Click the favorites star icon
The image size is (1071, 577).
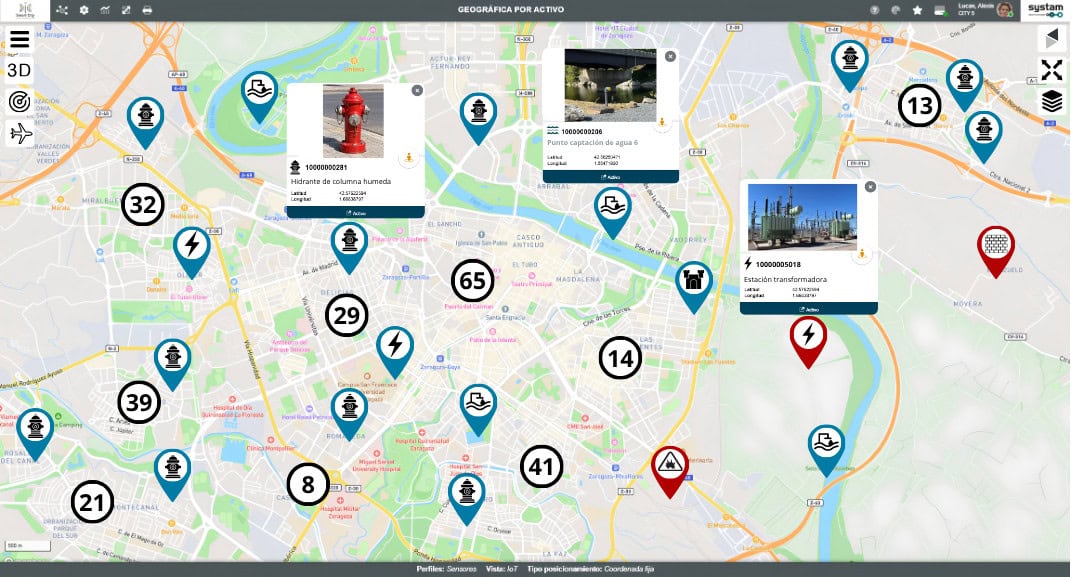click(x=917, y=10)
